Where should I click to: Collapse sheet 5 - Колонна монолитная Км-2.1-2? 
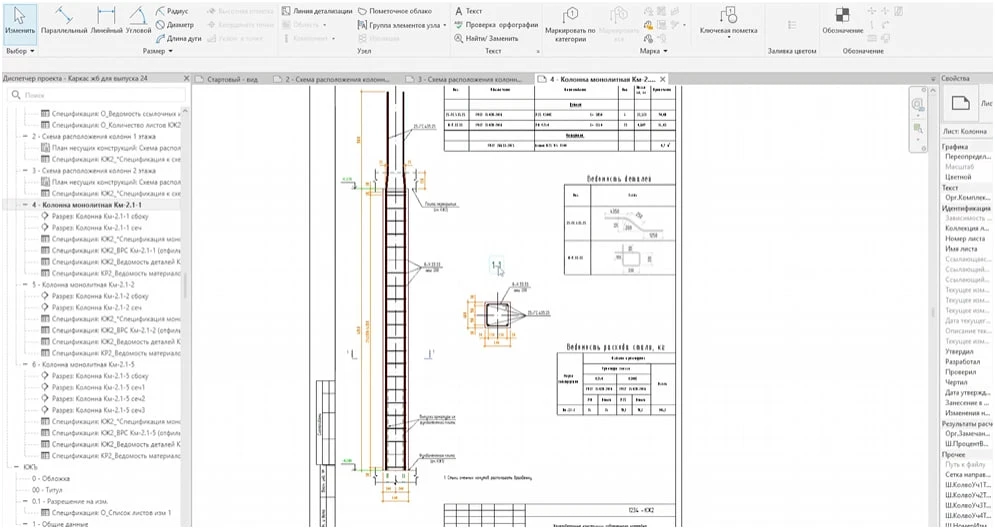25,285
